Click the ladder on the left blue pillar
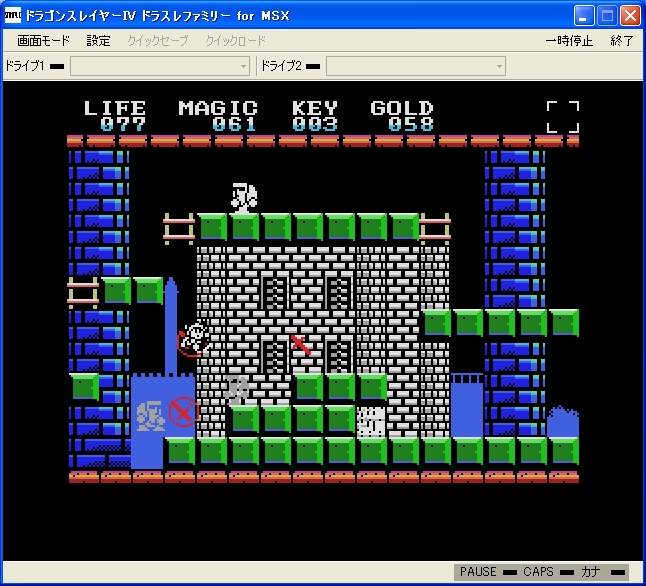Screen dimensions: 646x586 point(83,293)
